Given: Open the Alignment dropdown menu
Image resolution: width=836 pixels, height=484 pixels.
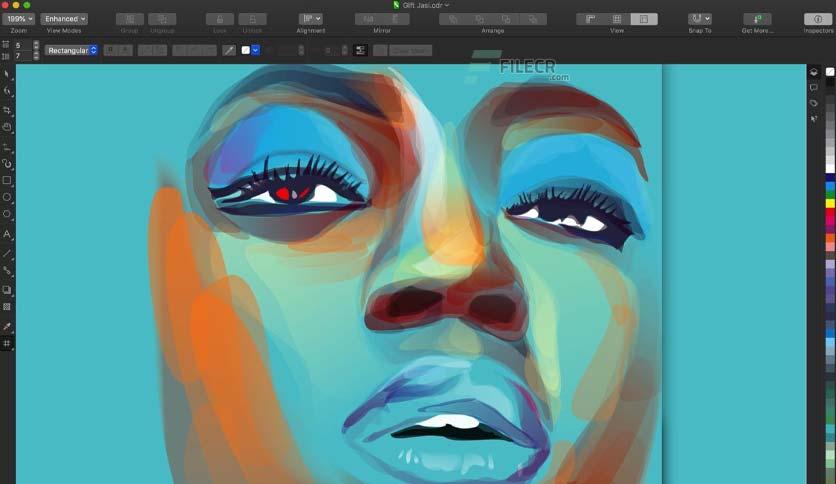Looking at the screenshot, I should coord(310,19).
